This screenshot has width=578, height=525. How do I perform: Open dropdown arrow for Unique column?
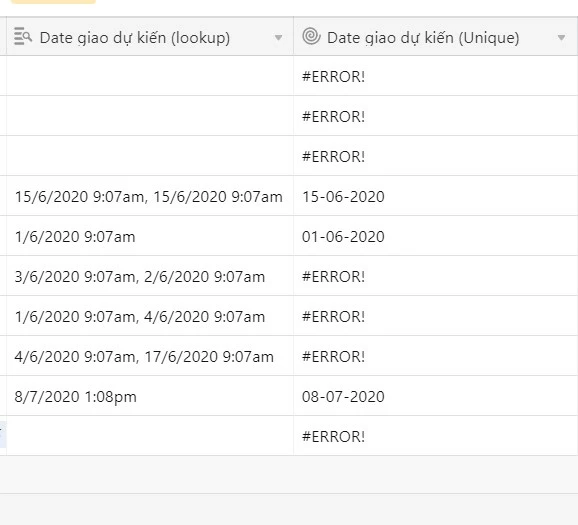[x=561, y=37]
